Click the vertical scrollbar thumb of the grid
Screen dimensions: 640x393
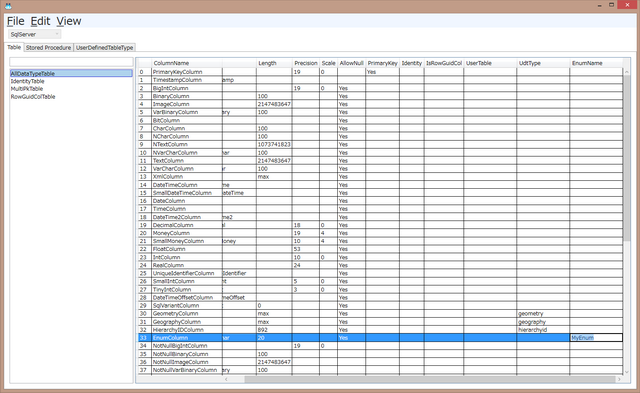[627, 158]
